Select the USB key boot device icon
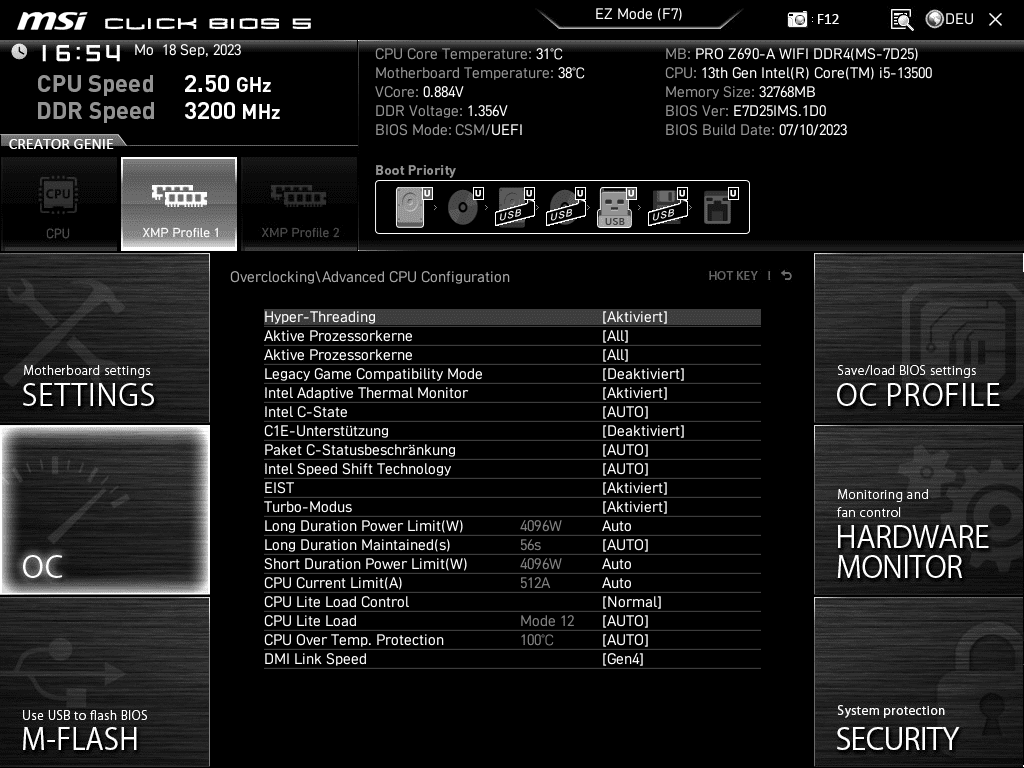The image size is (1024, 768). [616, 207]
